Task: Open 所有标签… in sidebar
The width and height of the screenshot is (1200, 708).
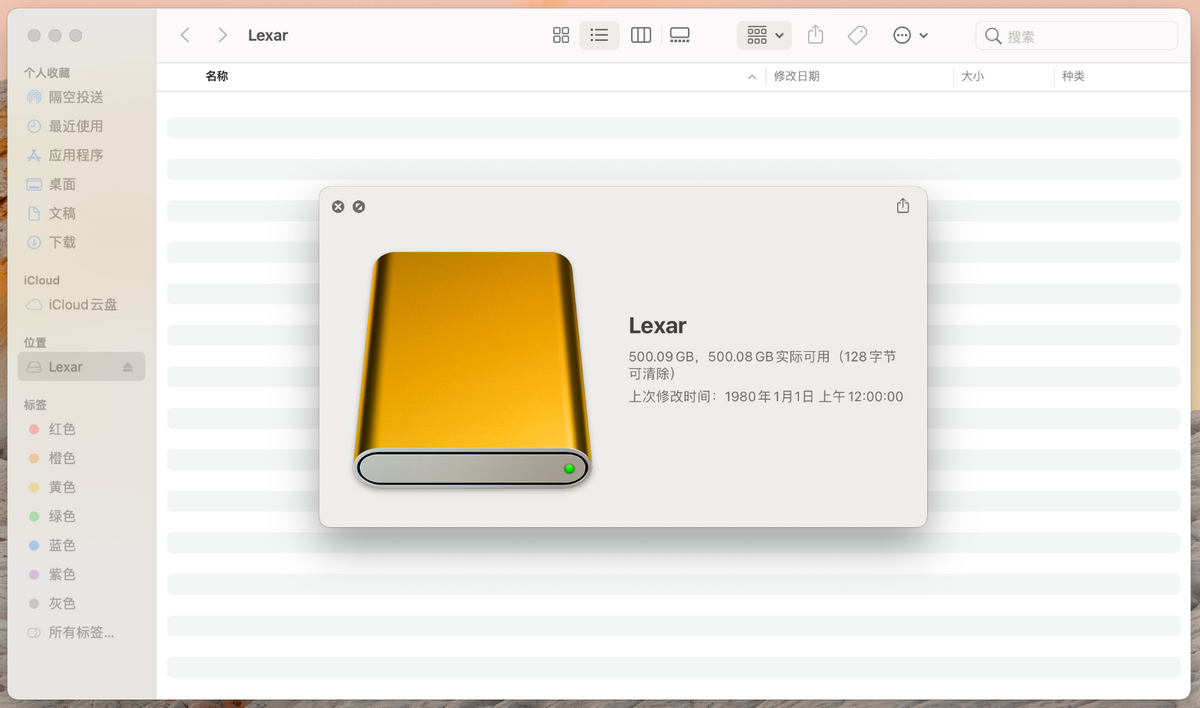Action: (81, 632)
